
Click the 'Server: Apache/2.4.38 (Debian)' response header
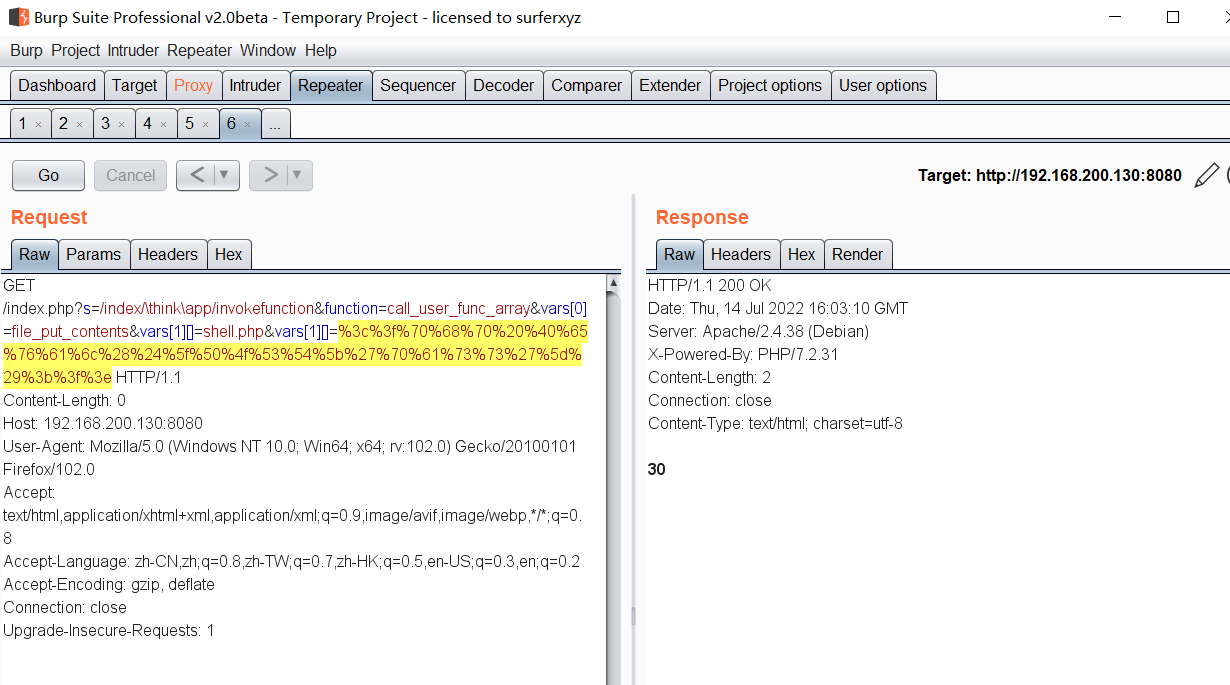(x=759, y=331)
